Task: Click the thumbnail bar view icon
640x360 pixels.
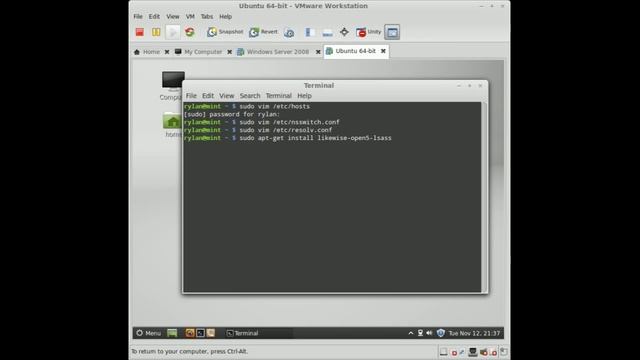Action: click(x=327, y=32)
